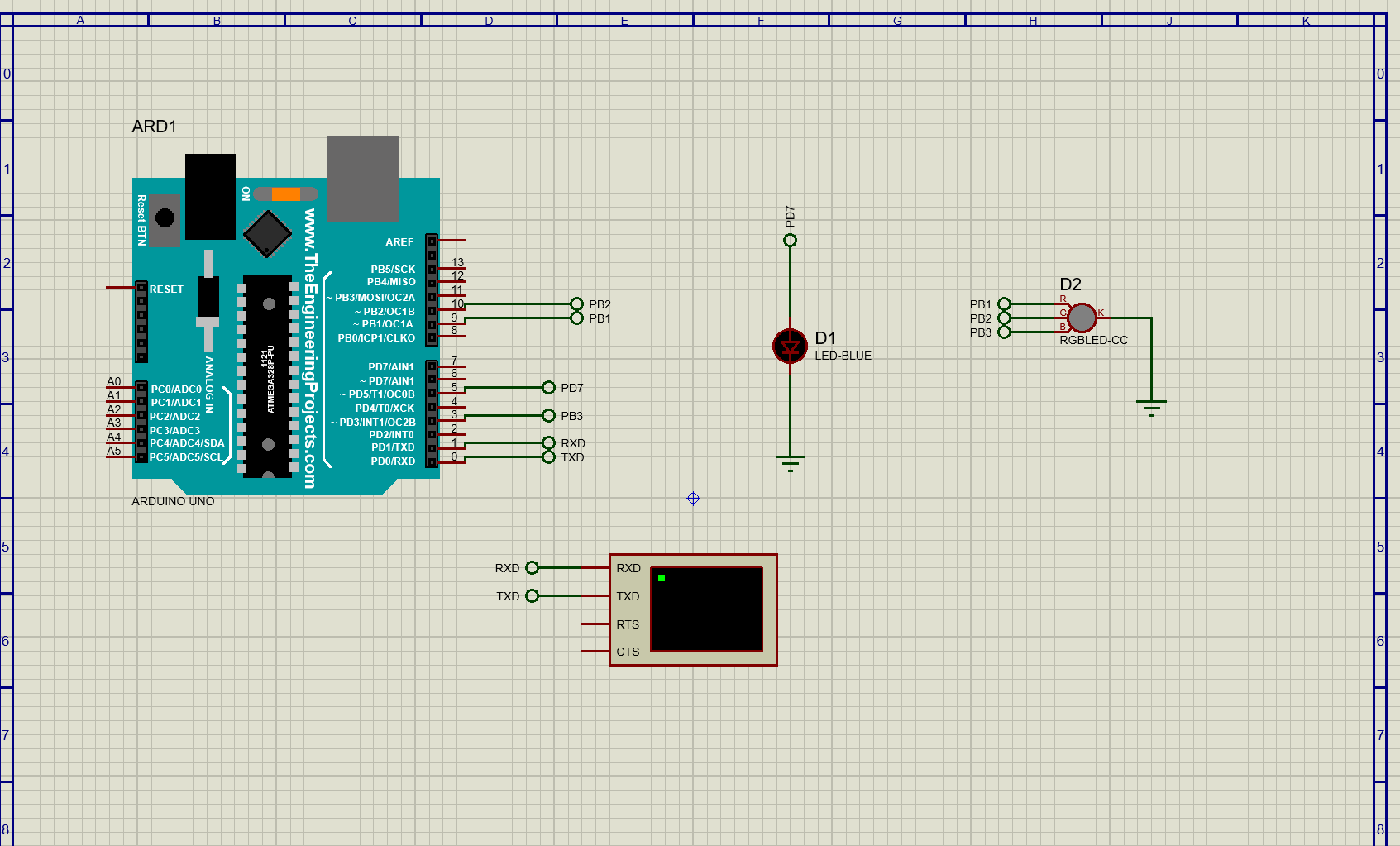Click the PC4/ADC4/SDA pin label on Arduino

[x=187, y=443]
